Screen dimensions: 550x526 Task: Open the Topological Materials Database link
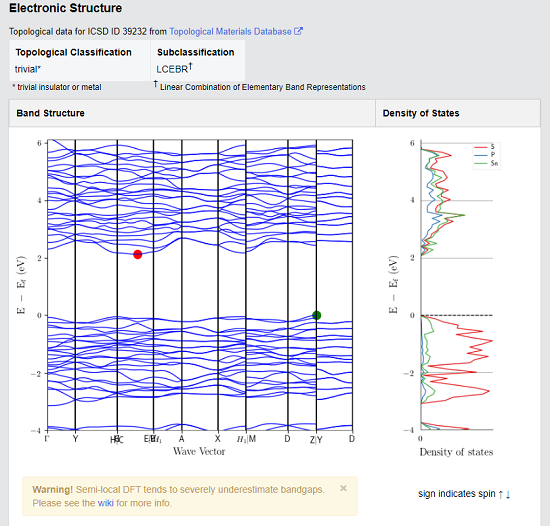click(x=230, y=32)
